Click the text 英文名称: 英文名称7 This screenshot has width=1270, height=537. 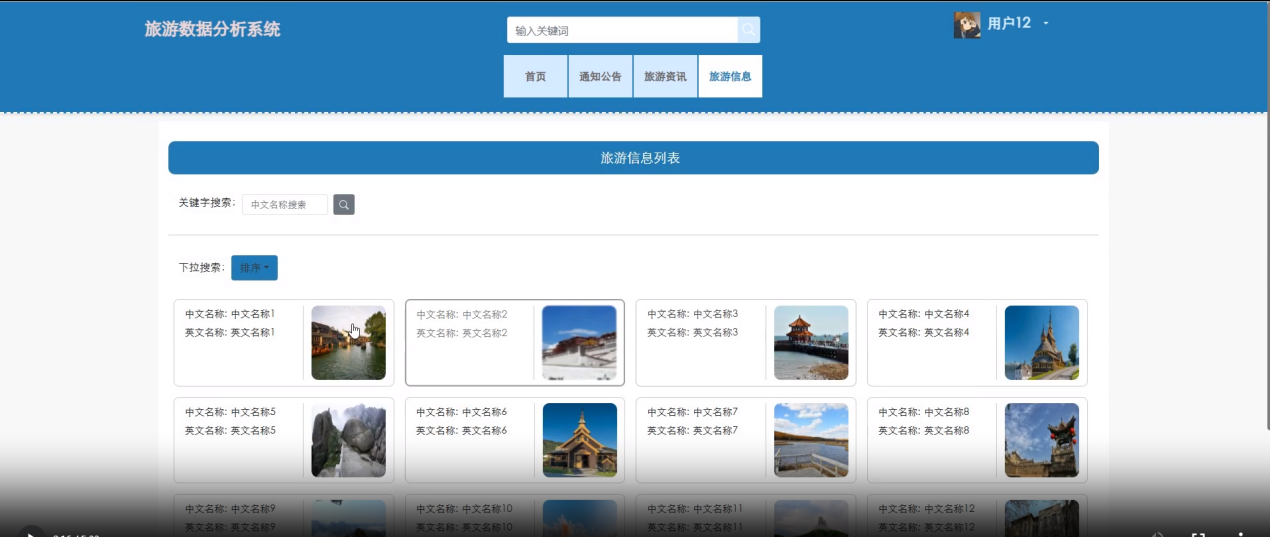tap(693, 430)
